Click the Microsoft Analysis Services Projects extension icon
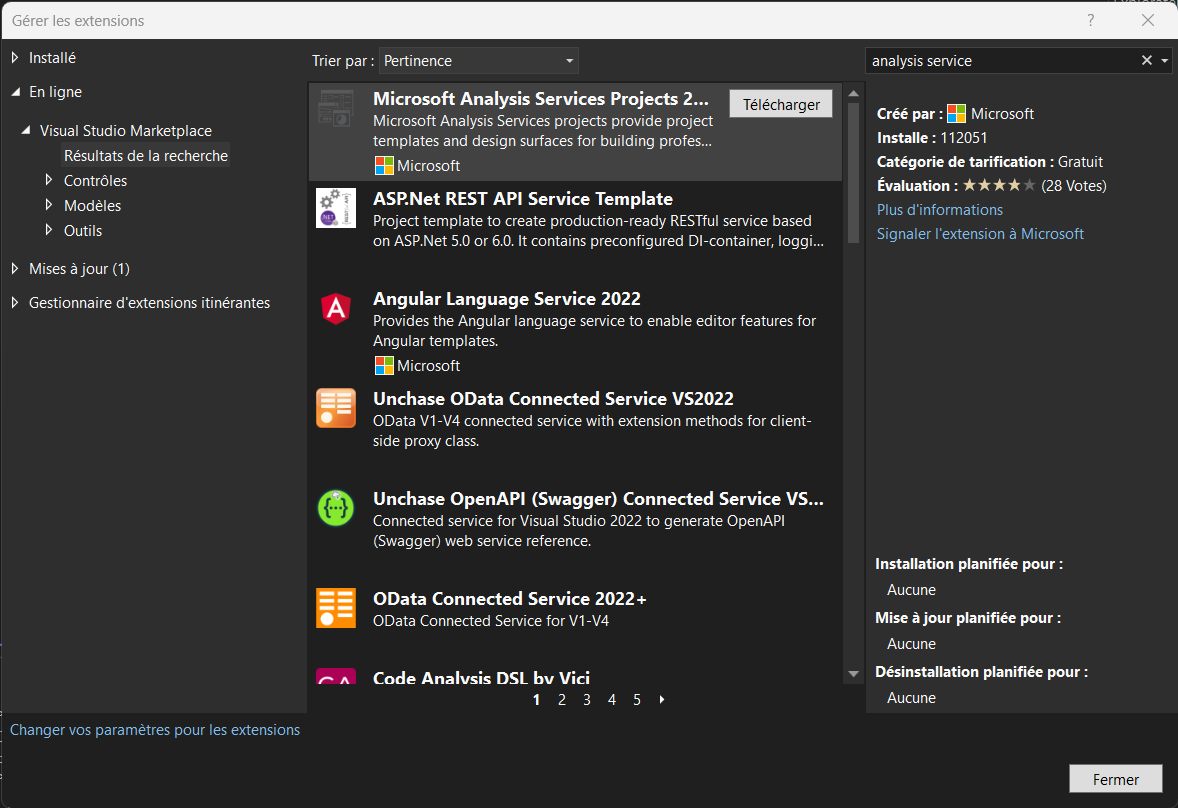1178x808 pixels. 336,108
